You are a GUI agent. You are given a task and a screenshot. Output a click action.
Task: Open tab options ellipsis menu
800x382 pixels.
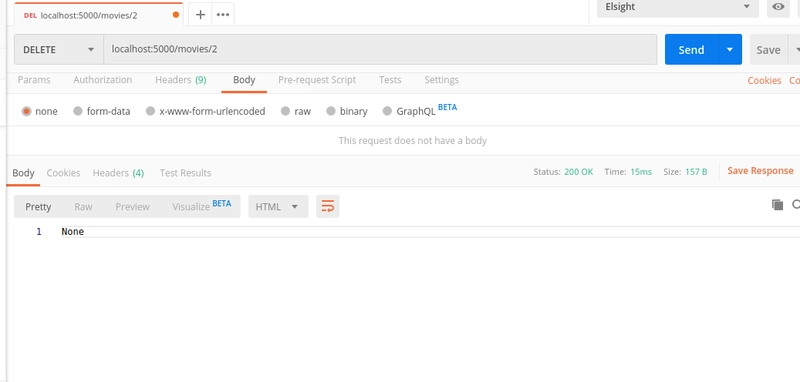[223, 15]
